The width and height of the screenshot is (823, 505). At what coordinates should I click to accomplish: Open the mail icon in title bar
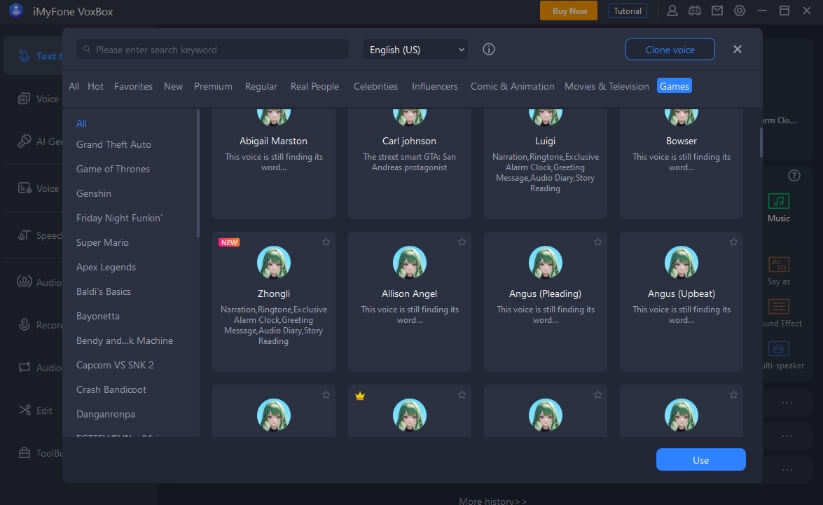(x=717, y=10)
